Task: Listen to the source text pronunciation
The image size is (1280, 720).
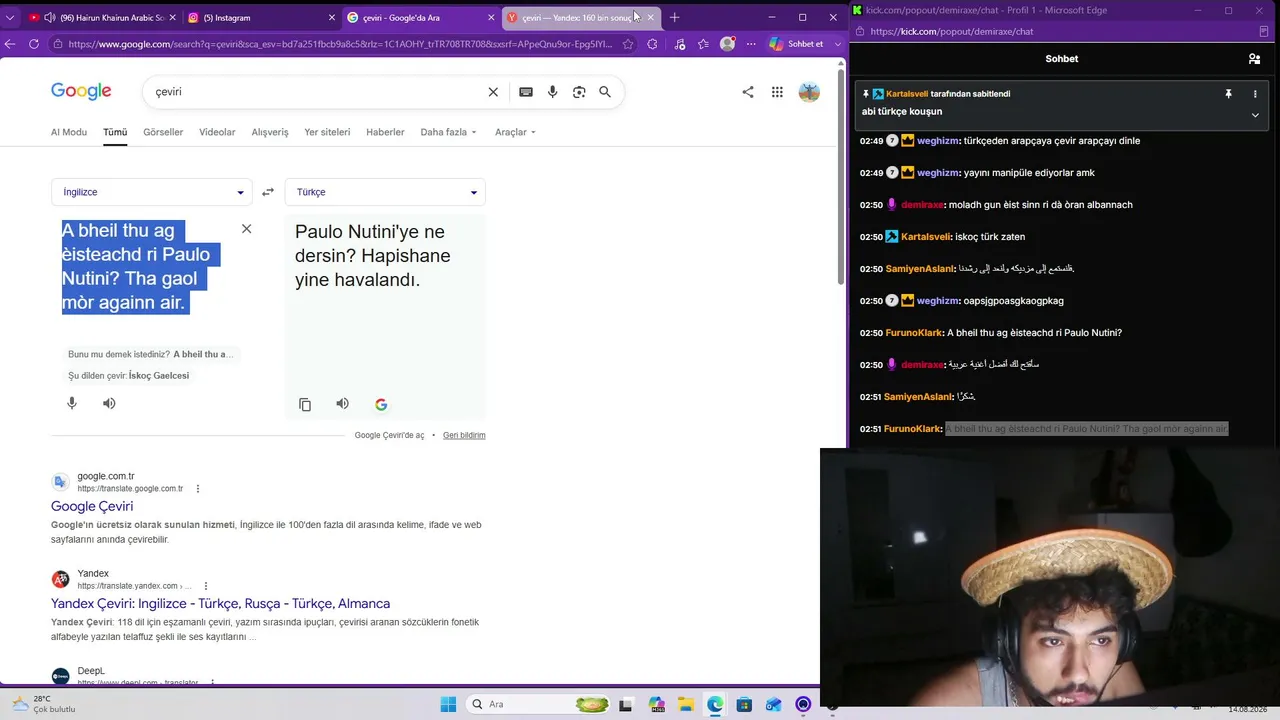Action: (x=109, y=403)
